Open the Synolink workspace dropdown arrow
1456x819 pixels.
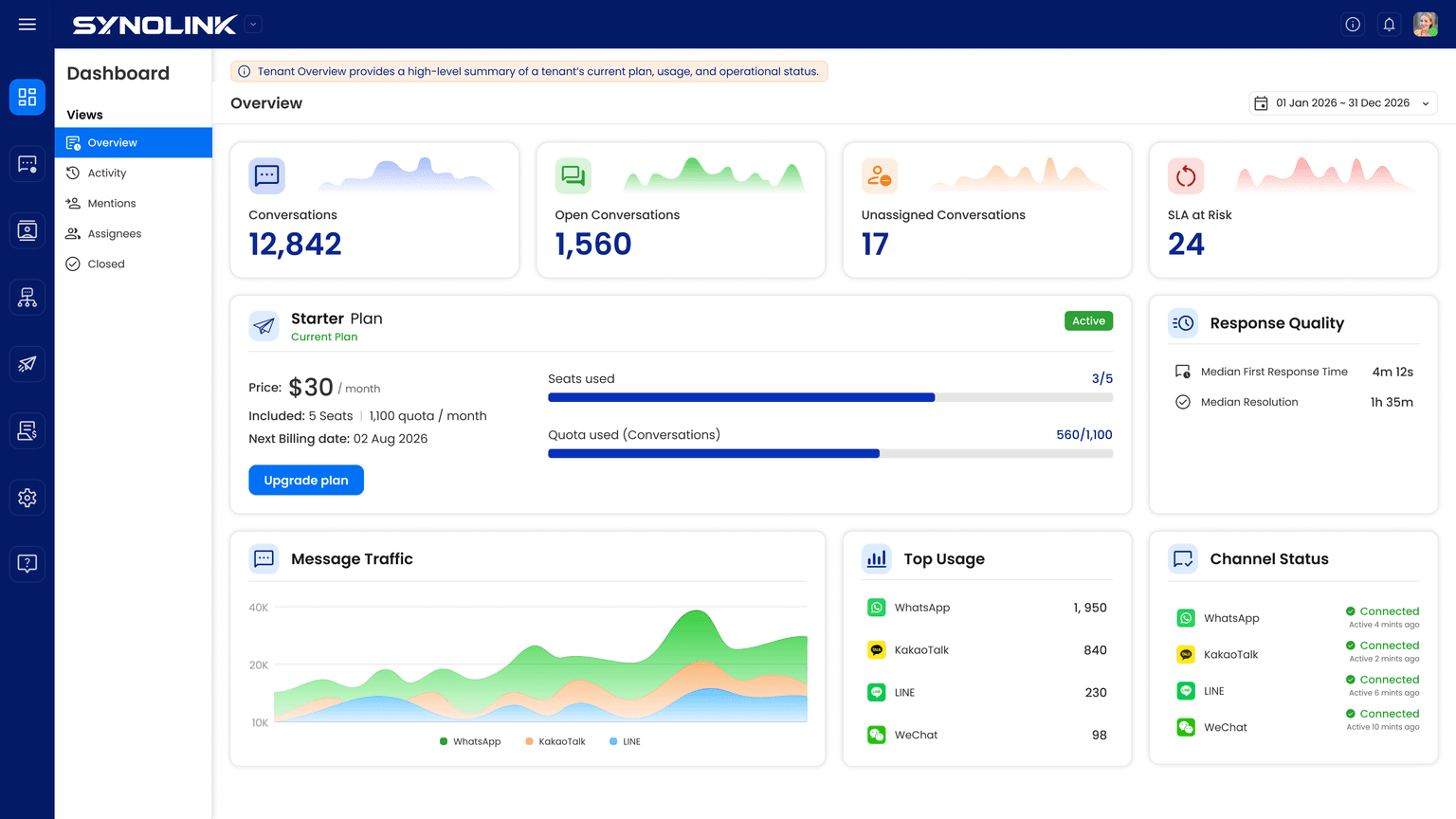(253, 25)
